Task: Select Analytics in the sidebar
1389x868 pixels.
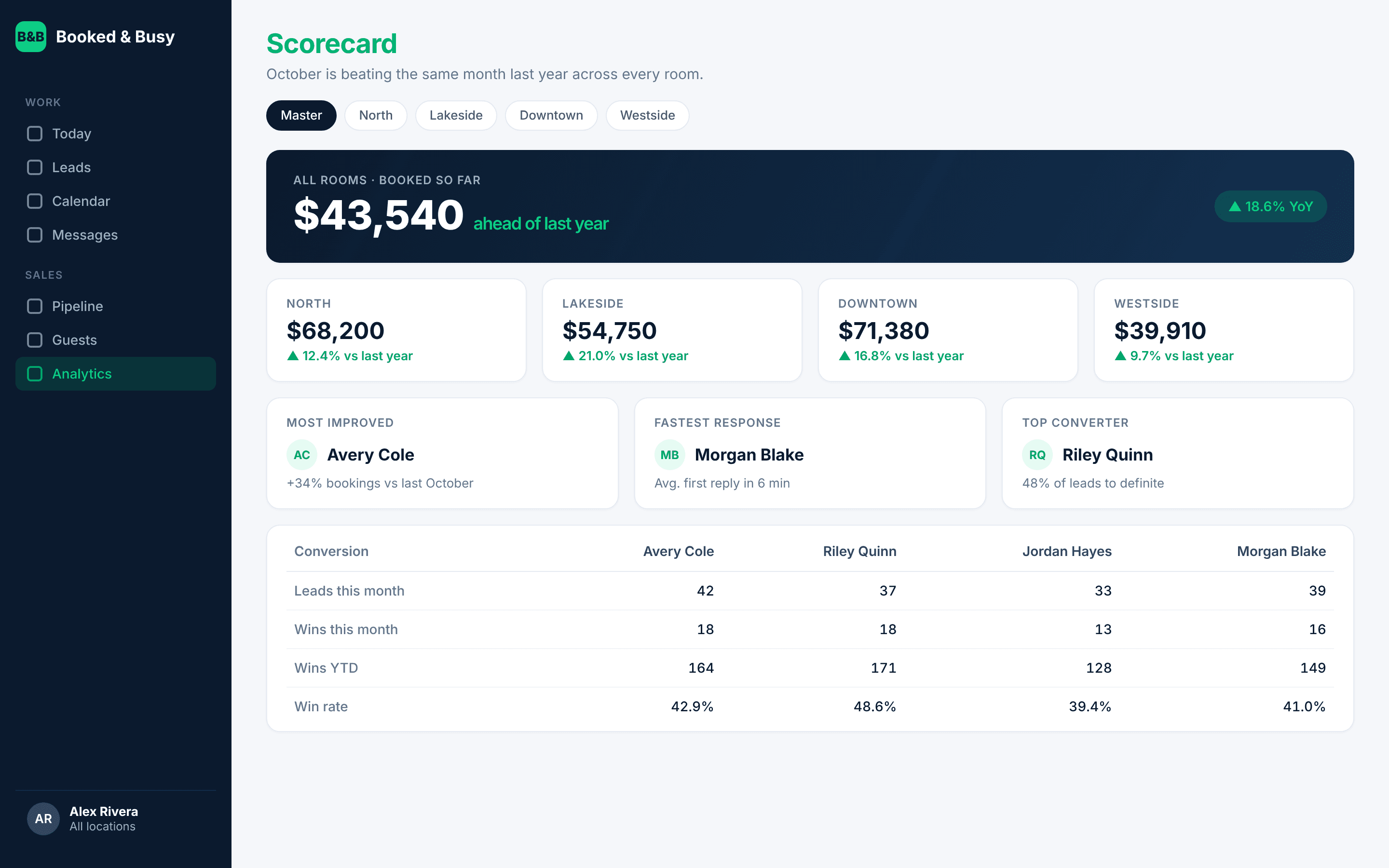Action: (115, 374)
